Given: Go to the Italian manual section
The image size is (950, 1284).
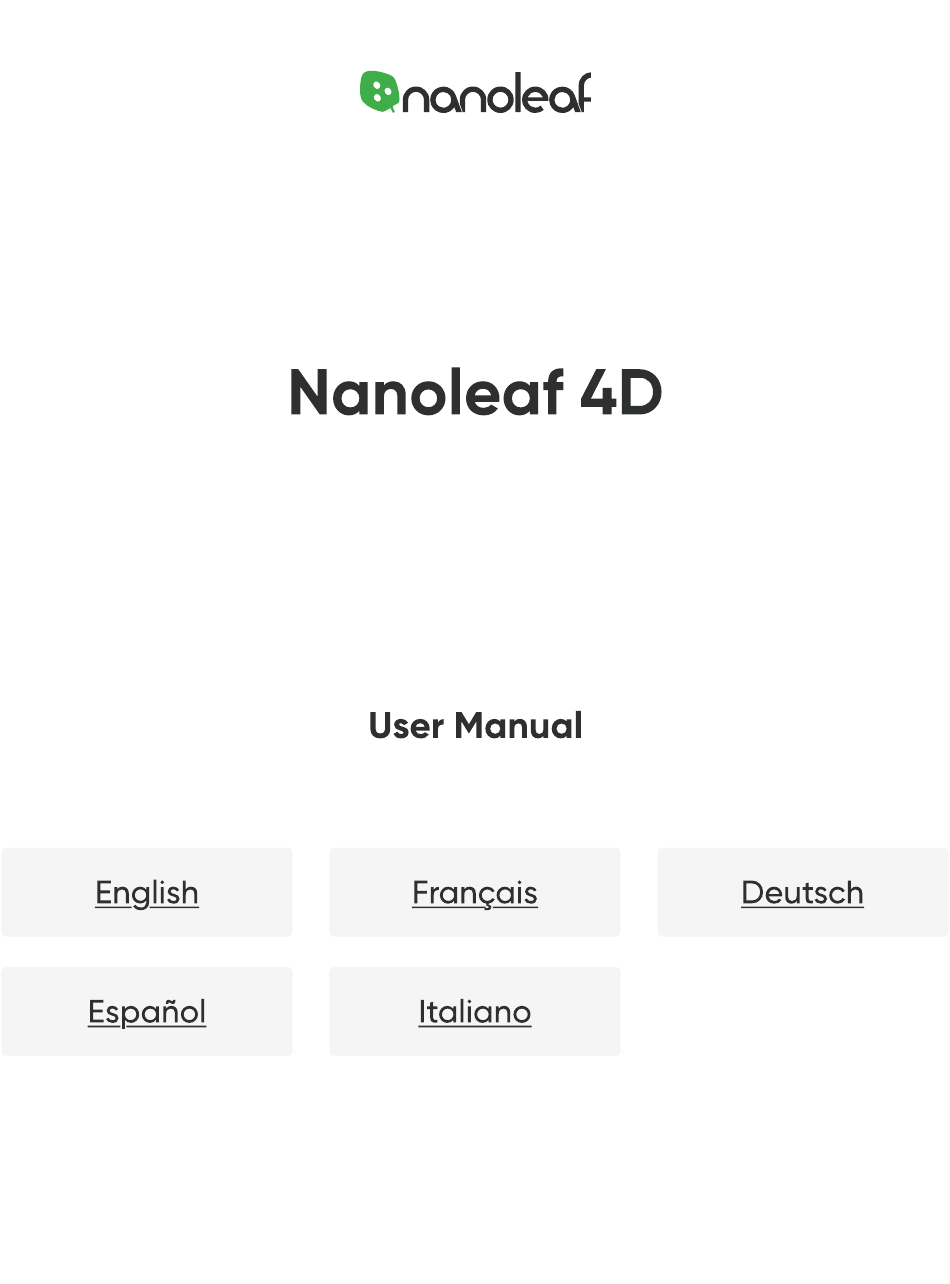Looking at the screenshot, I should (x=475, y=1011).
